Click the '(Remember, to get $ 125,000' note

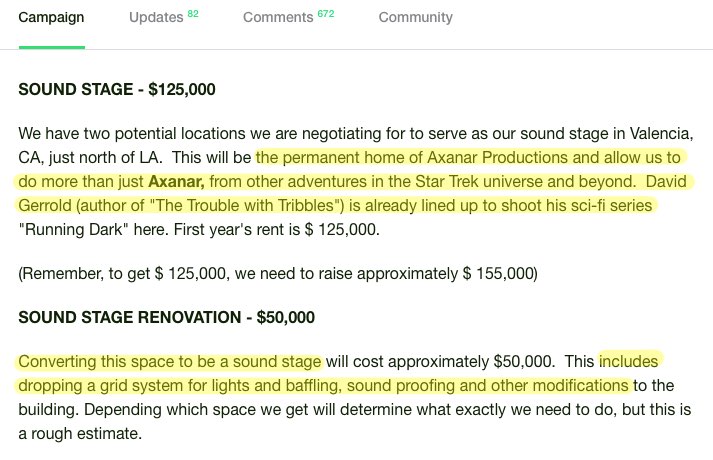click(123, 274)
